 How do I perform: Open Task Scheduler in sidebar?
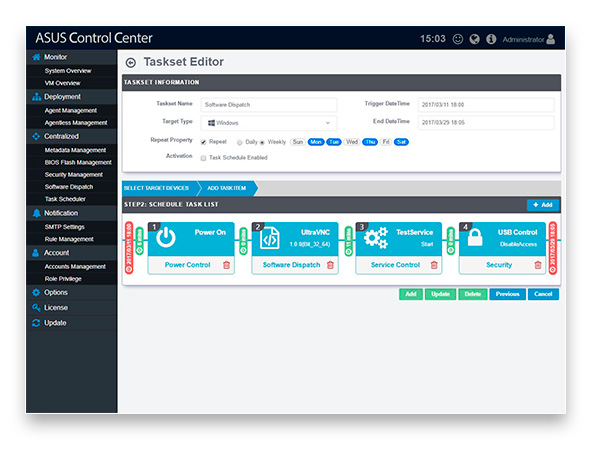pos(65,199)
